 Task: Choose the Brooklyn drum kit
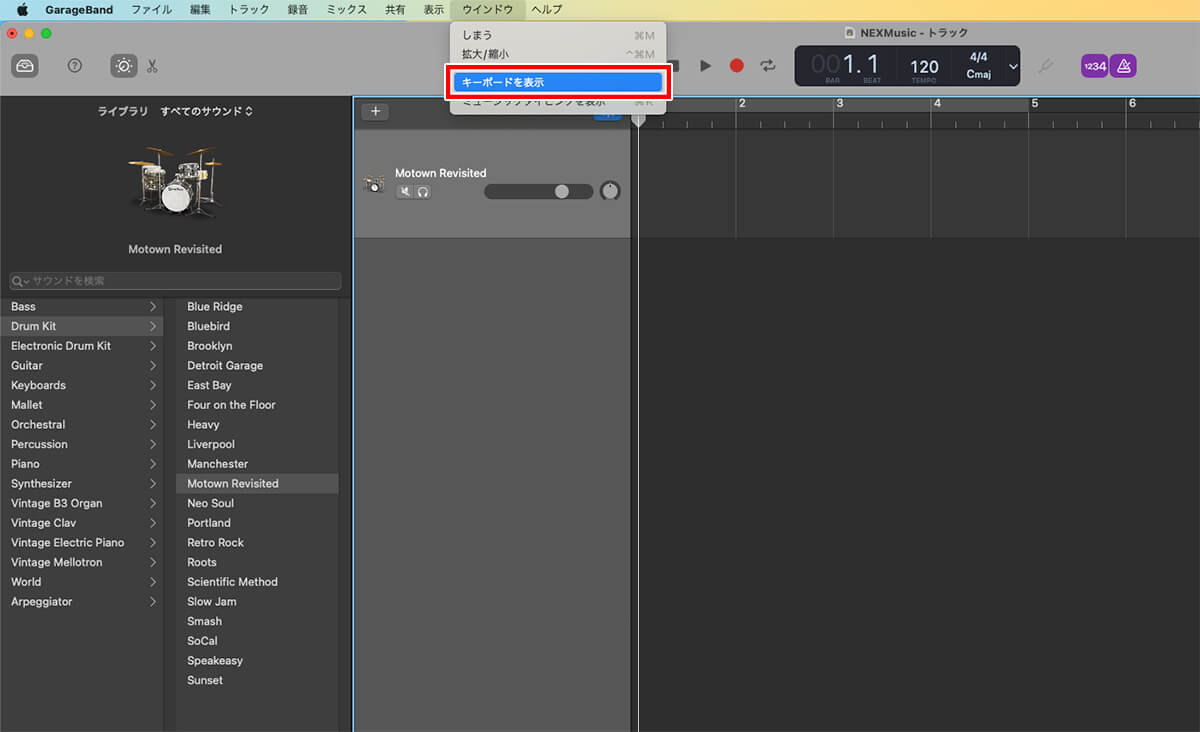258,346
